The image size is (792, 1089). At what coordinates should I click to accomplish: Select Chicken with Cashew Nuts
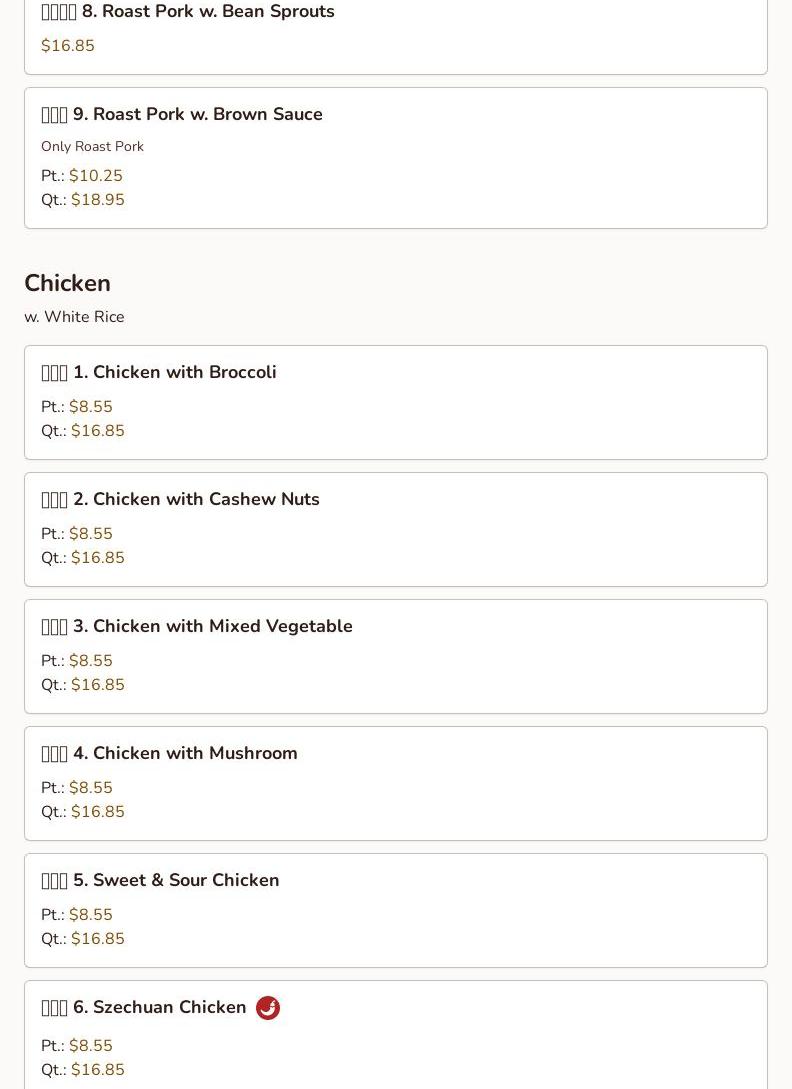coord(180,500)
